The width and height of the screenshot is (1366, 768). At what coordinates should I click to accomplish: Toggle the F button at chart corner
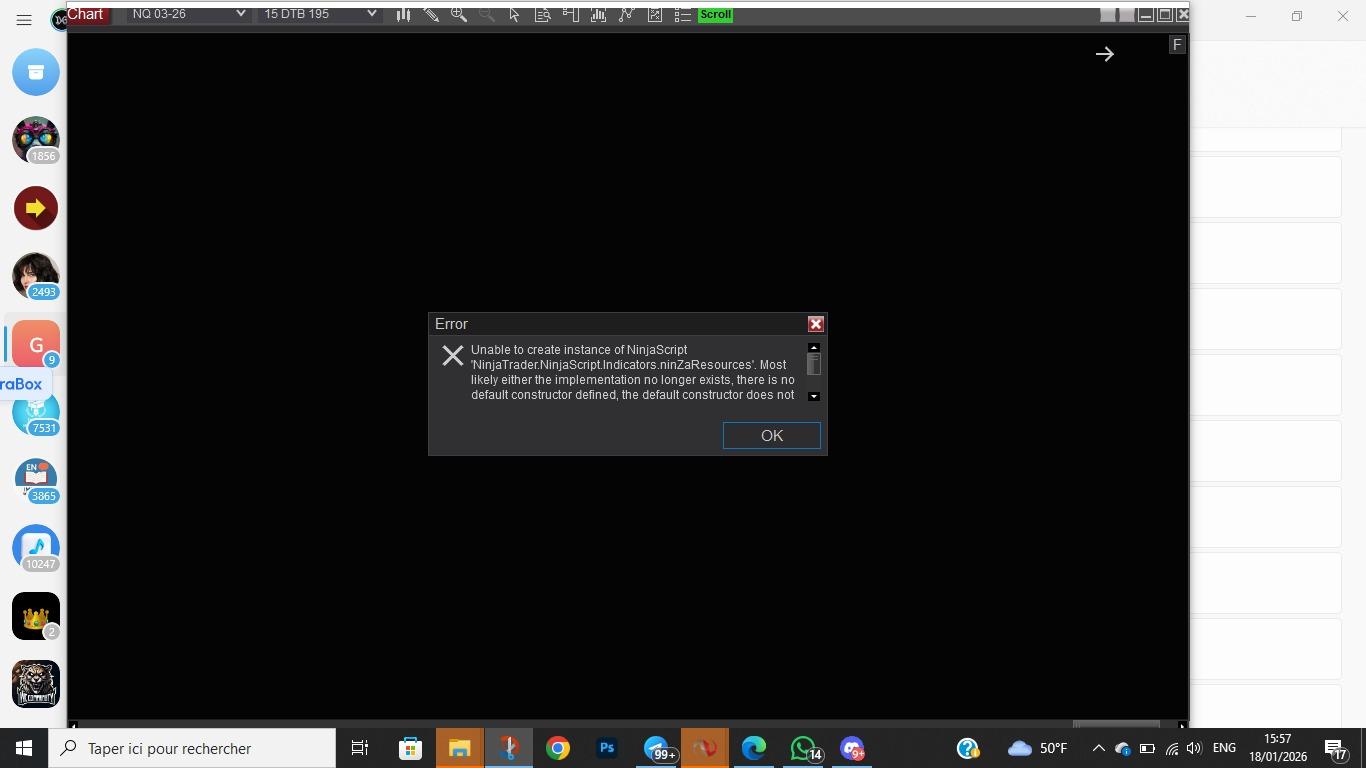[x=1177, y=45]
